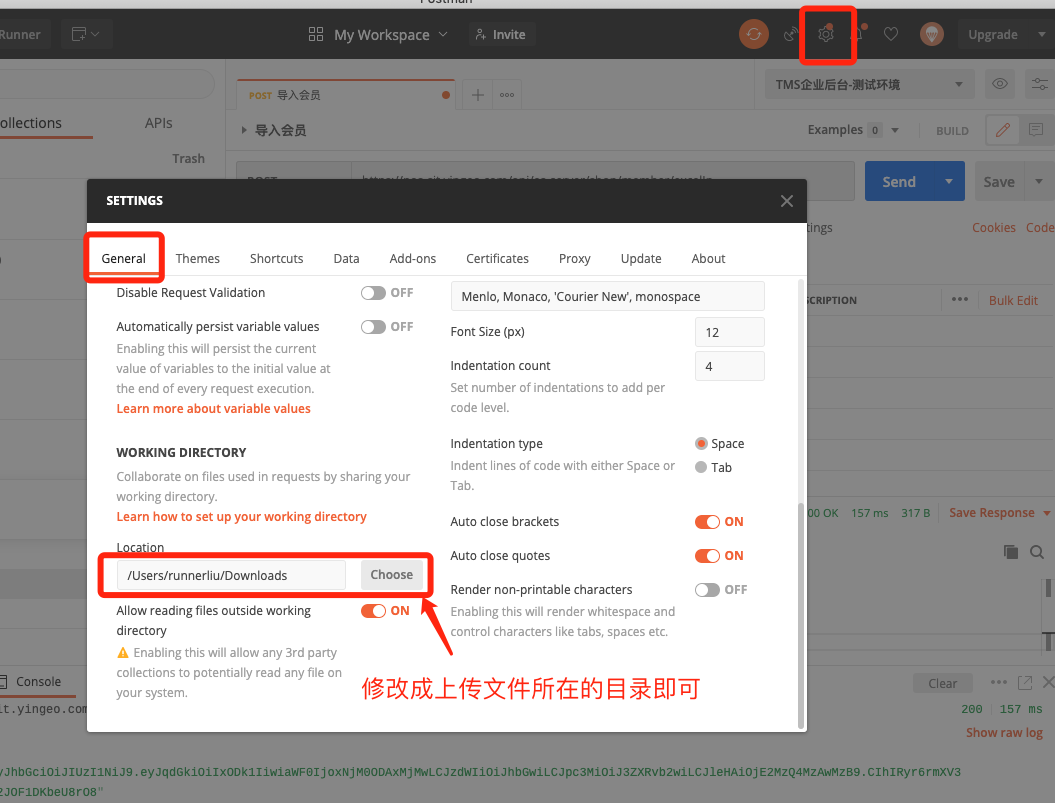
Task: Click Show raw log link
Action: pyautogui.click(x=1005, y=732)
